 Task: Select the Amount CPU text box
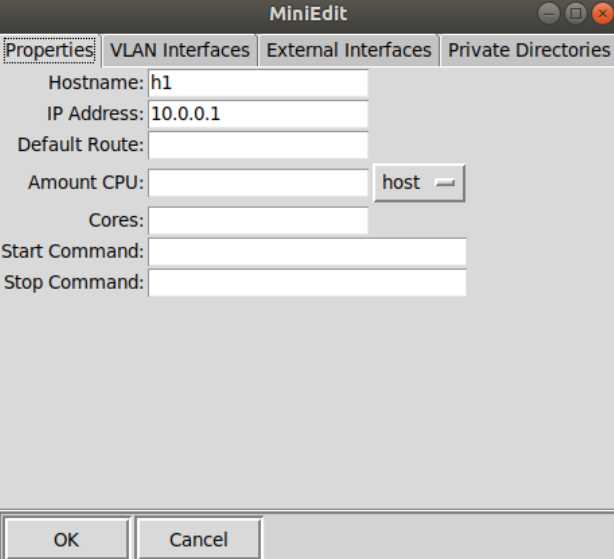click(x=258, y=183)
